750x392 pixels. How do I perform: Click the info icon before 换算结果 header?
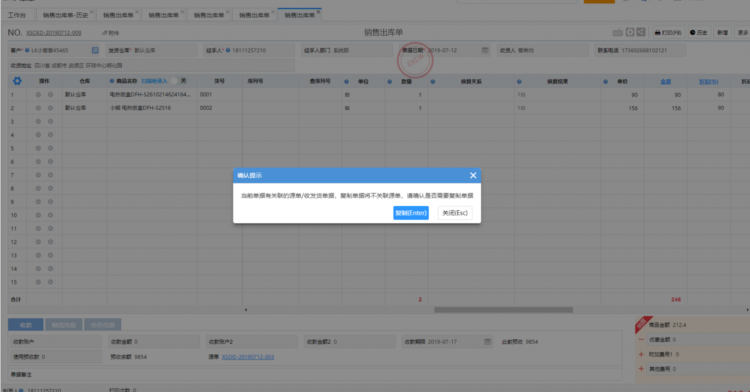coord(519,82)
